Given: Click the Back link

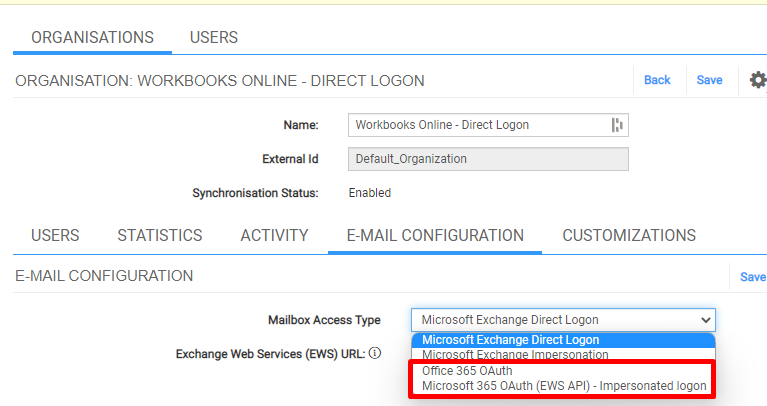Looking at the screenshot, I should [x=657, y=80].
